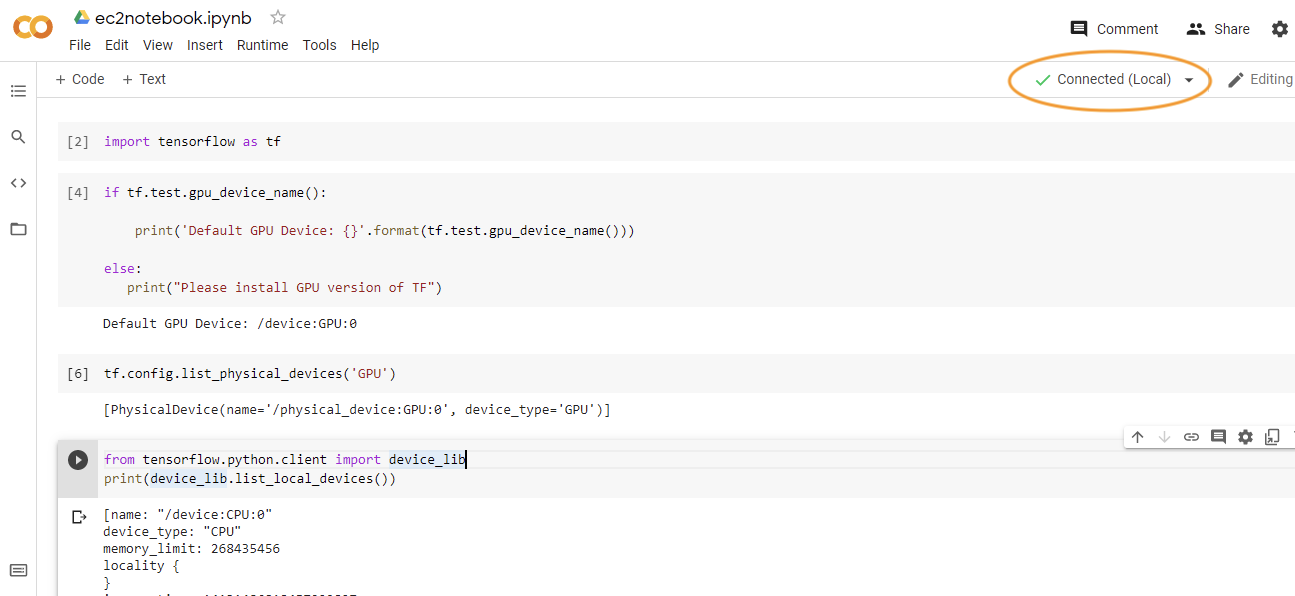Move cell up arrow in cell toolbar

click(x=1138, y=437)
